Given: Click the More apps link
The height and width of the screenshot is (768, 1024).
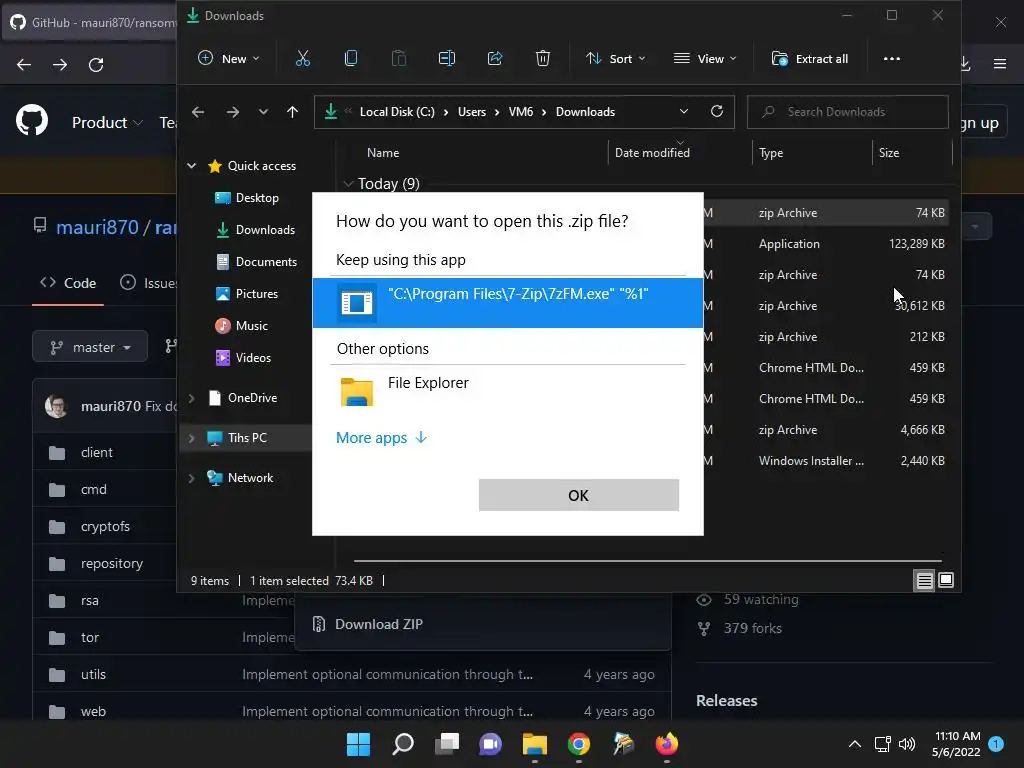Looking at the screenshot, I should coord(381,438).
